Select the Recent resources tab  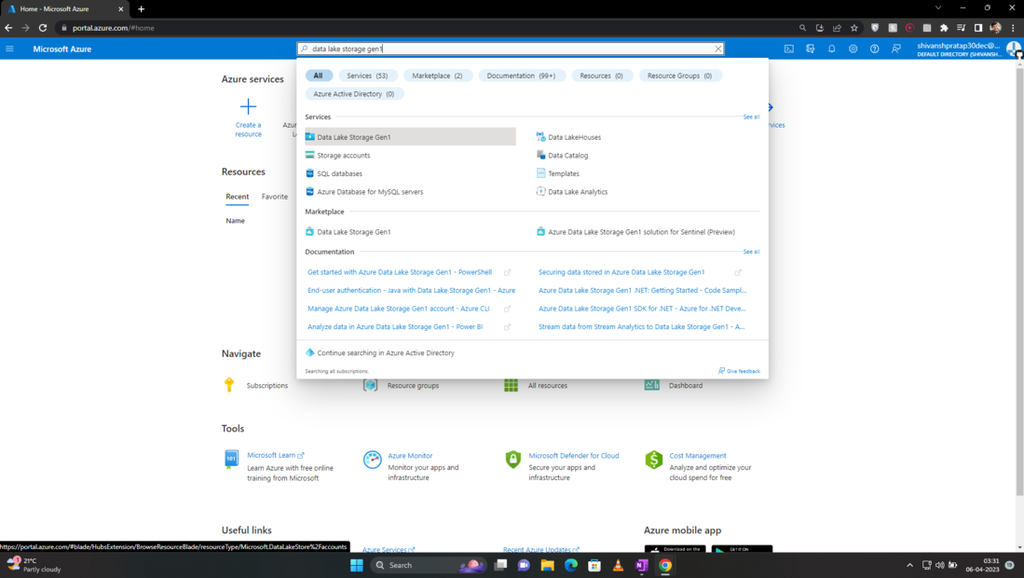point(237,196)
